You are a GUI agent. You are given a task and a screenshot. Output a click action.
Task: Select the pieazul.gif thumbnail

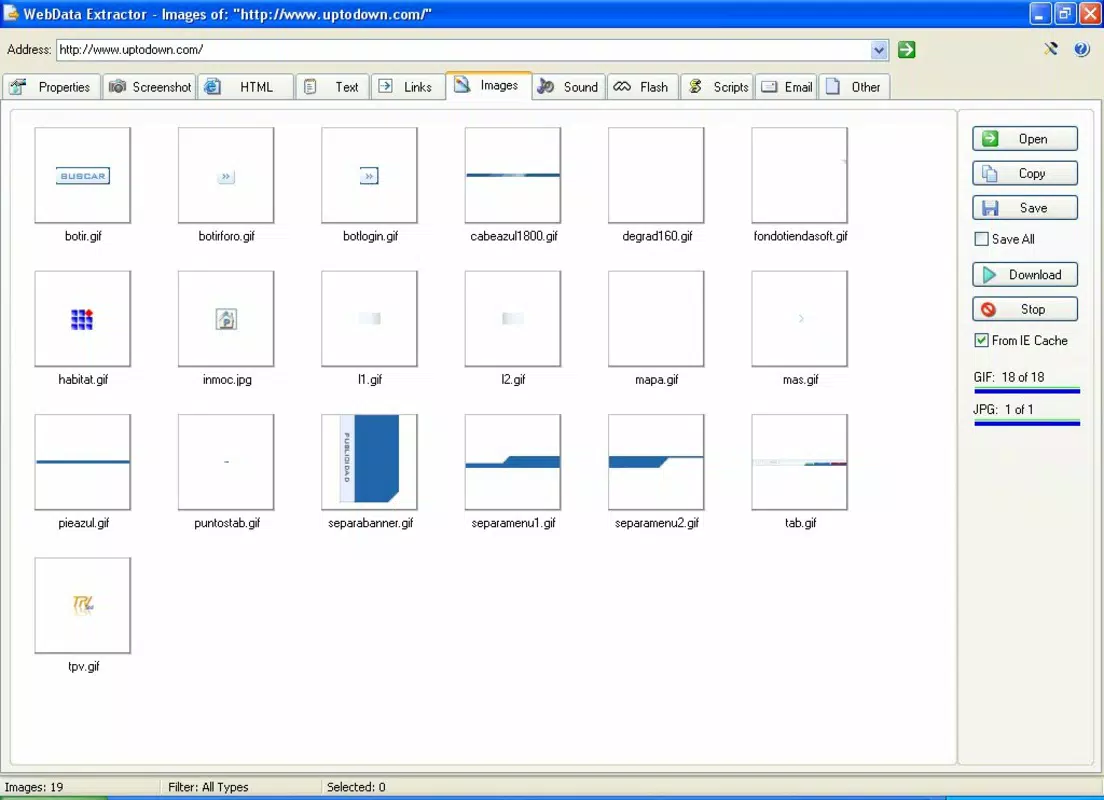[82, 462]
